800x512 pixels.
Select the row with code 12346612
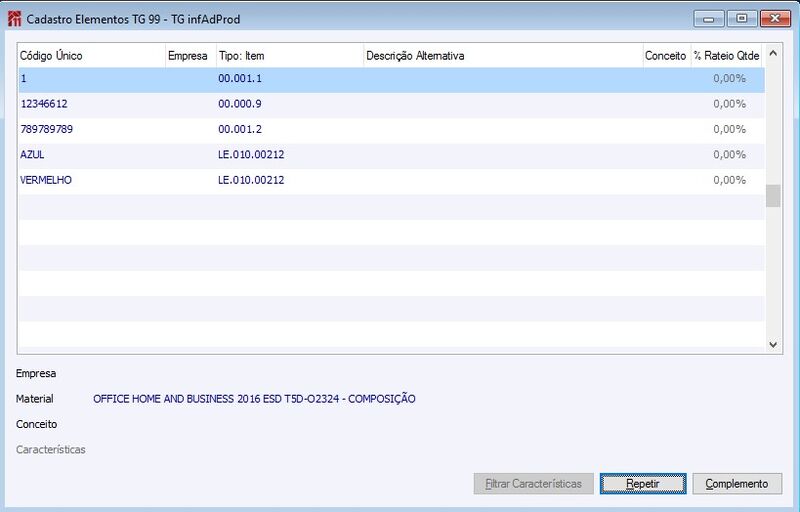coord(391,105)
